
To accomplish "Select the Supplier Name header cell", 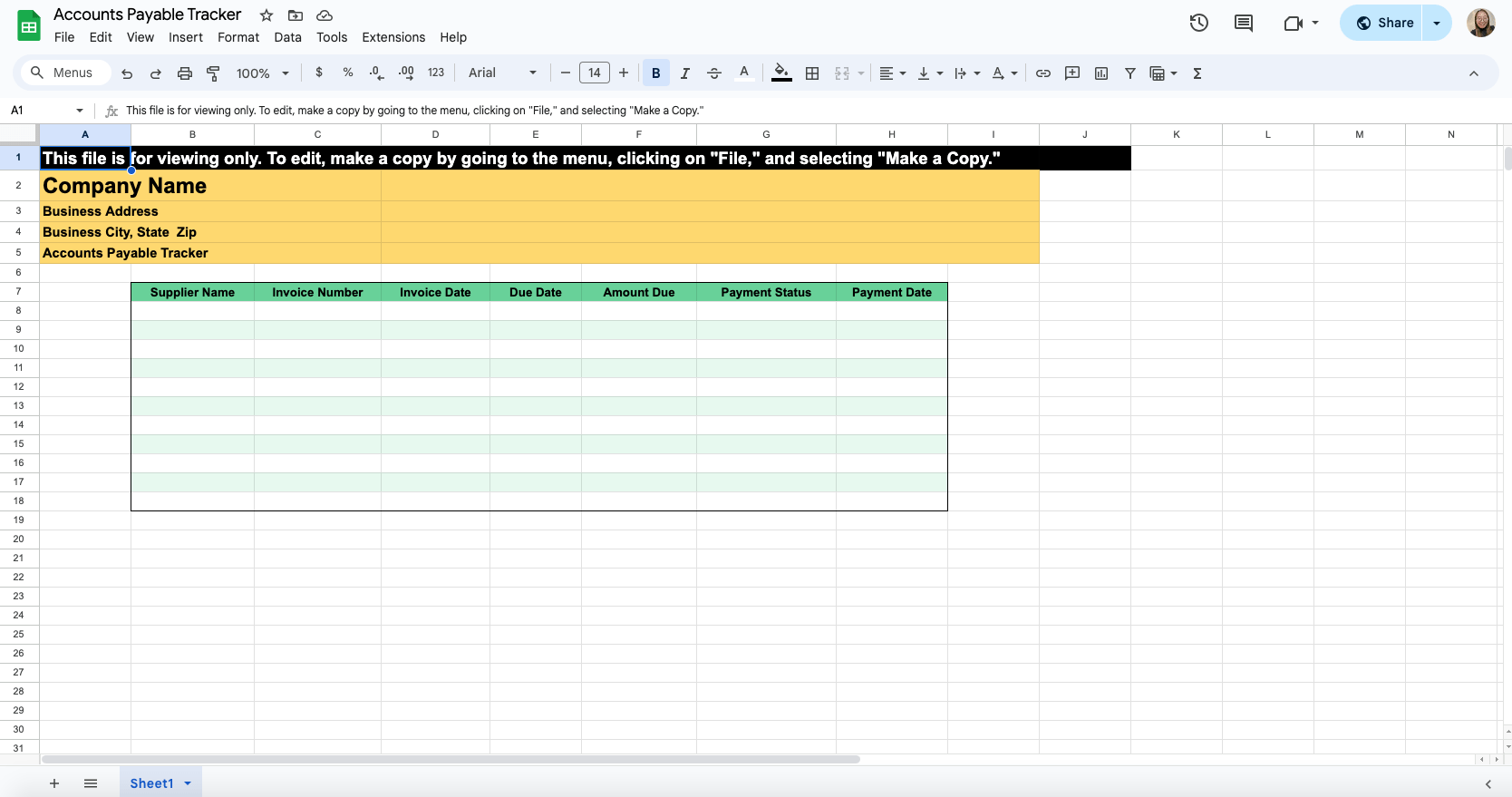I will click(x=192, y=292).
